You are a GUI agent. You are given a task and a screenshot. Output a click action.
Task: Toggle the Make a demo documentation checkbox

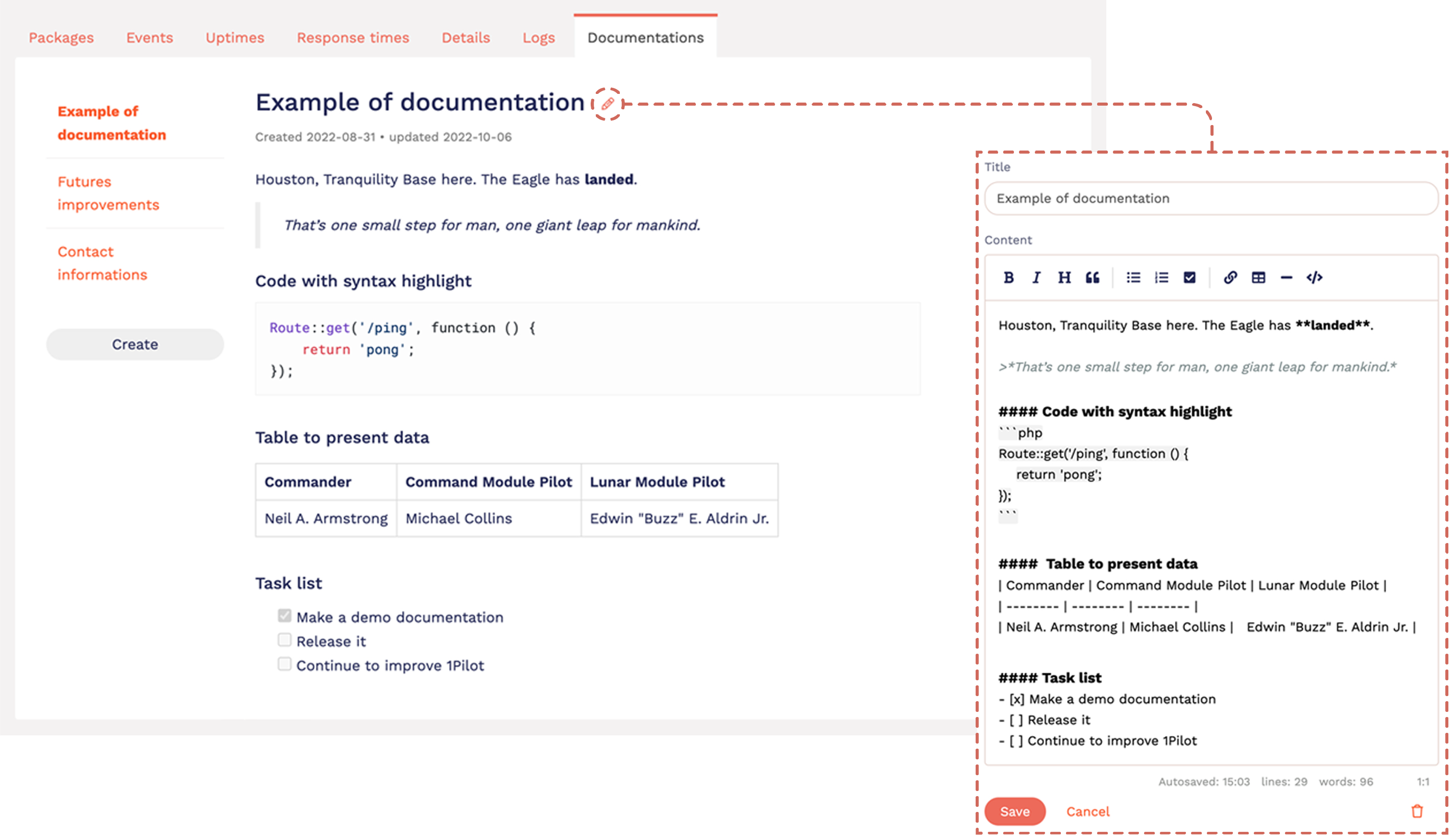point(284,615)
